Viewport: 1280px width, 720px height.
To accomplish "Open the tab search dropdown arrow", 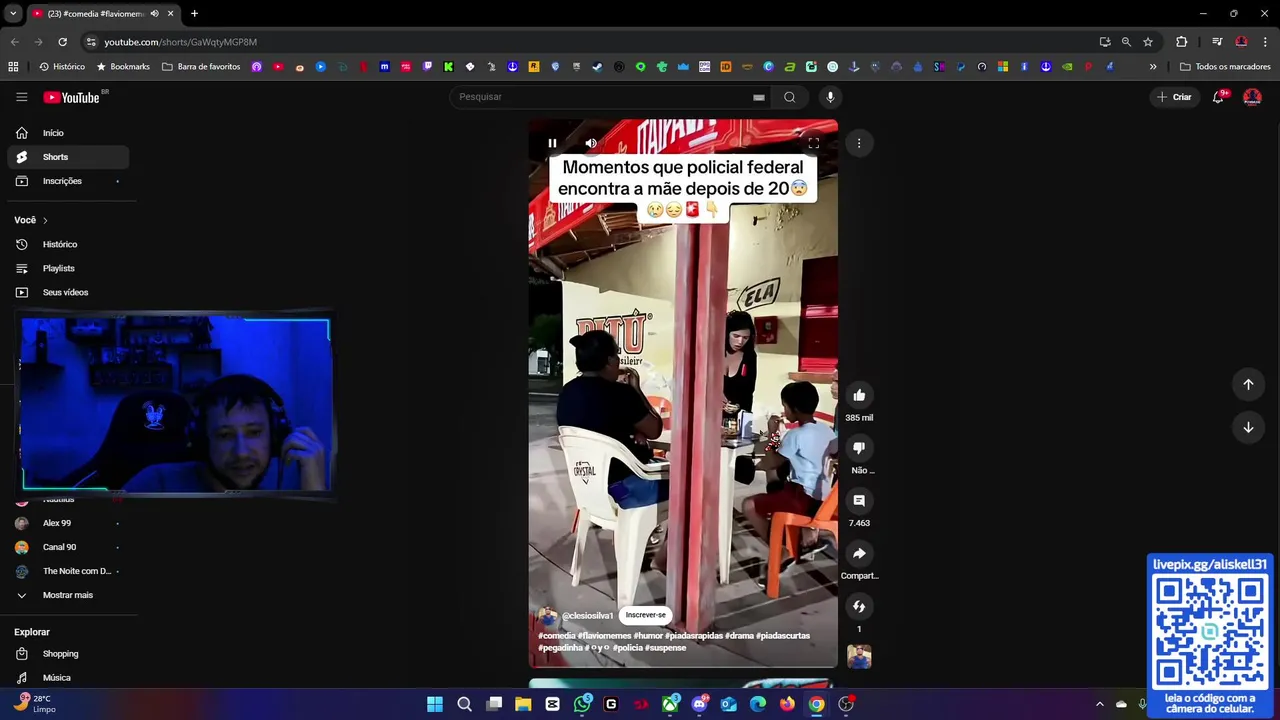I will (x=13, y=14).
